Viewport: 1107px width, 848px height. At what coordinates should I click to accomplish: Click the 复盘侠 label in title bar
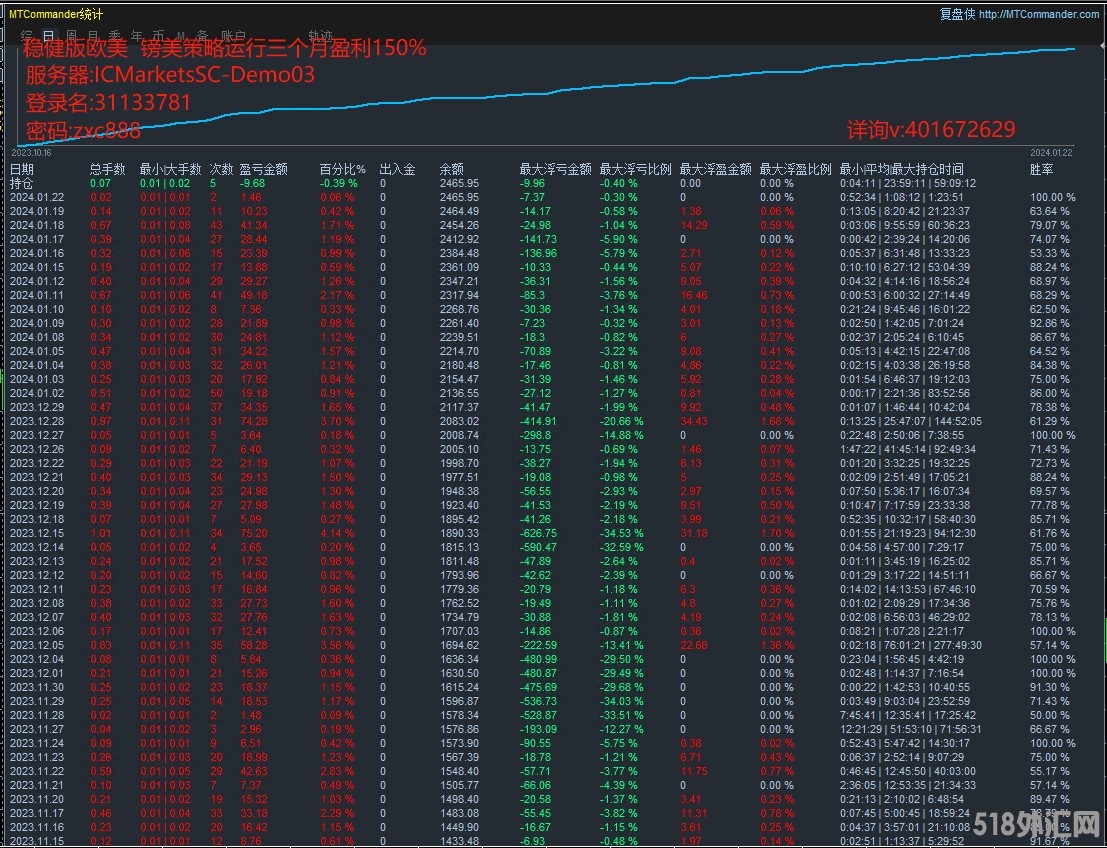[957, 14]
